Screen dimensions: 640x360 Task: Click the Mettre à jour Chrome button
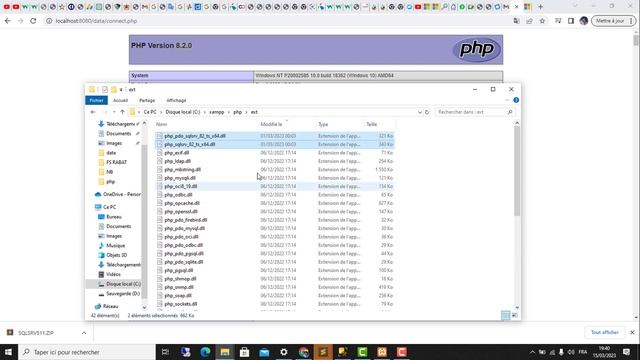point(613,21)
